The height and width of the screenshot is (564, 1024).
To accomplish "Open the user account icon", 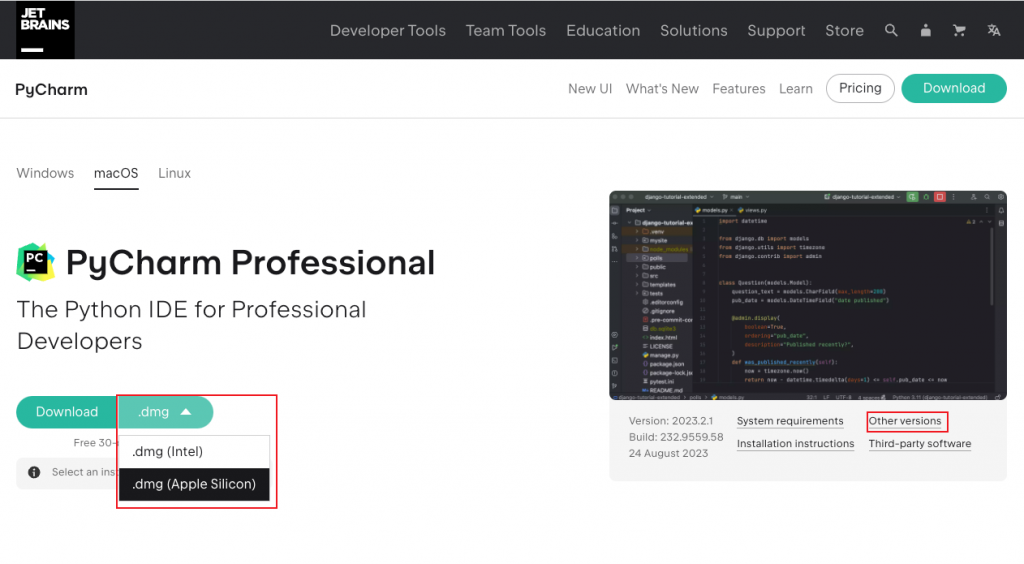I will coord(925,31).
